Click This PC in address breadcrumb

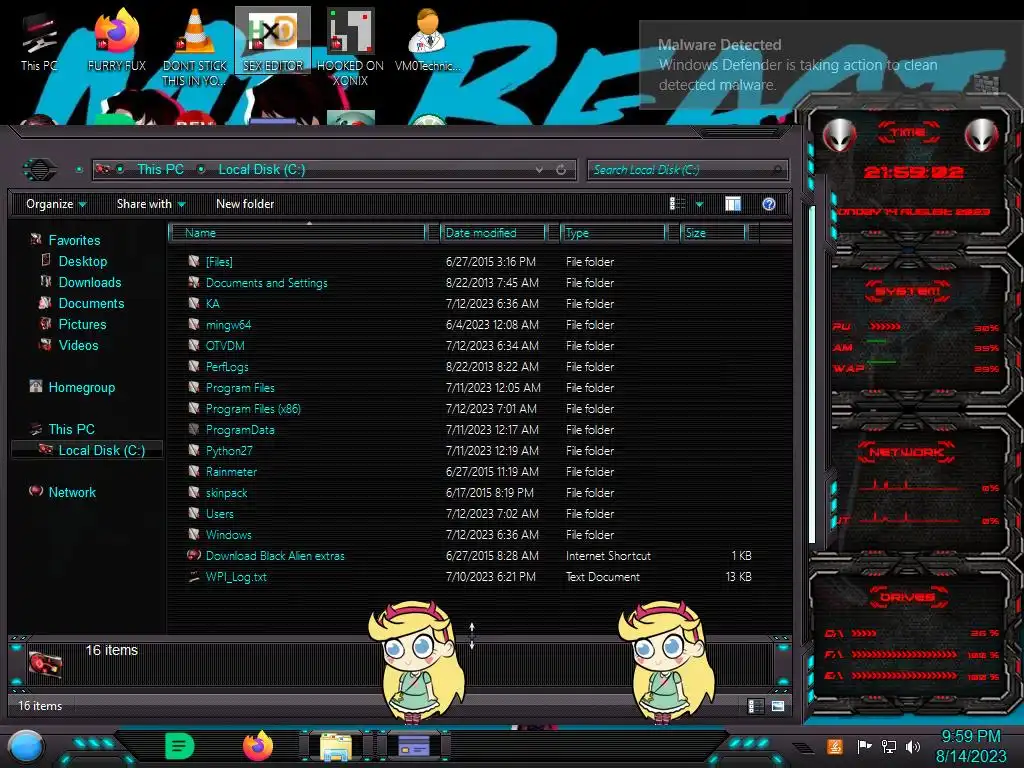(x=160, y=170)
